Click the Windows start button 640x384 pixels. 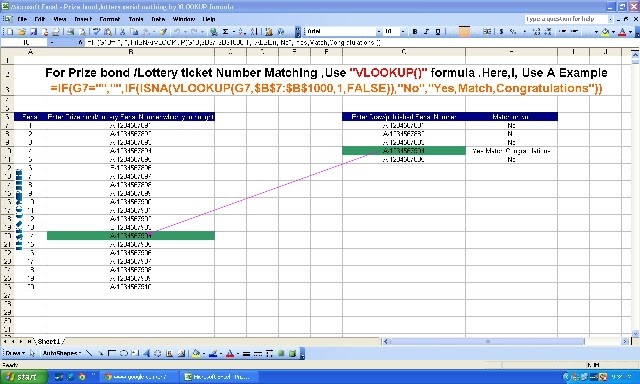[24, 377]
